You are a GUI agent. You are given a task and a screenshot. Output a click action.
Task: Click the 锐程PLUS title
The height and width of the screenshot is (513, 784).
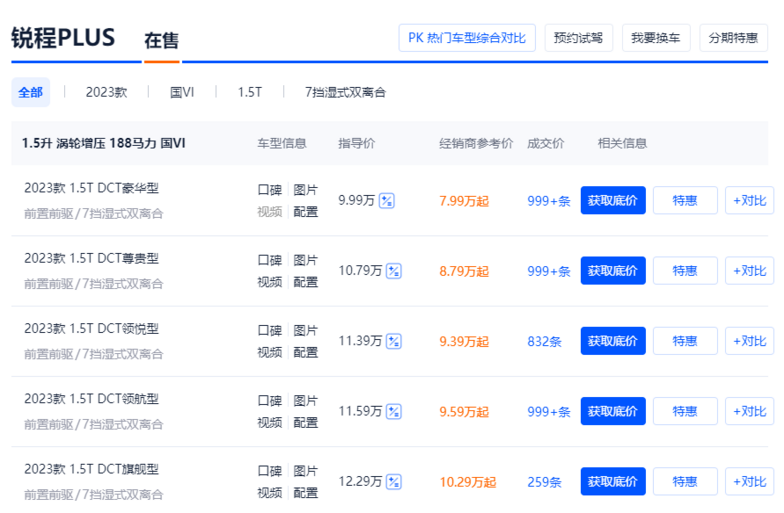(x=64, y=38)
